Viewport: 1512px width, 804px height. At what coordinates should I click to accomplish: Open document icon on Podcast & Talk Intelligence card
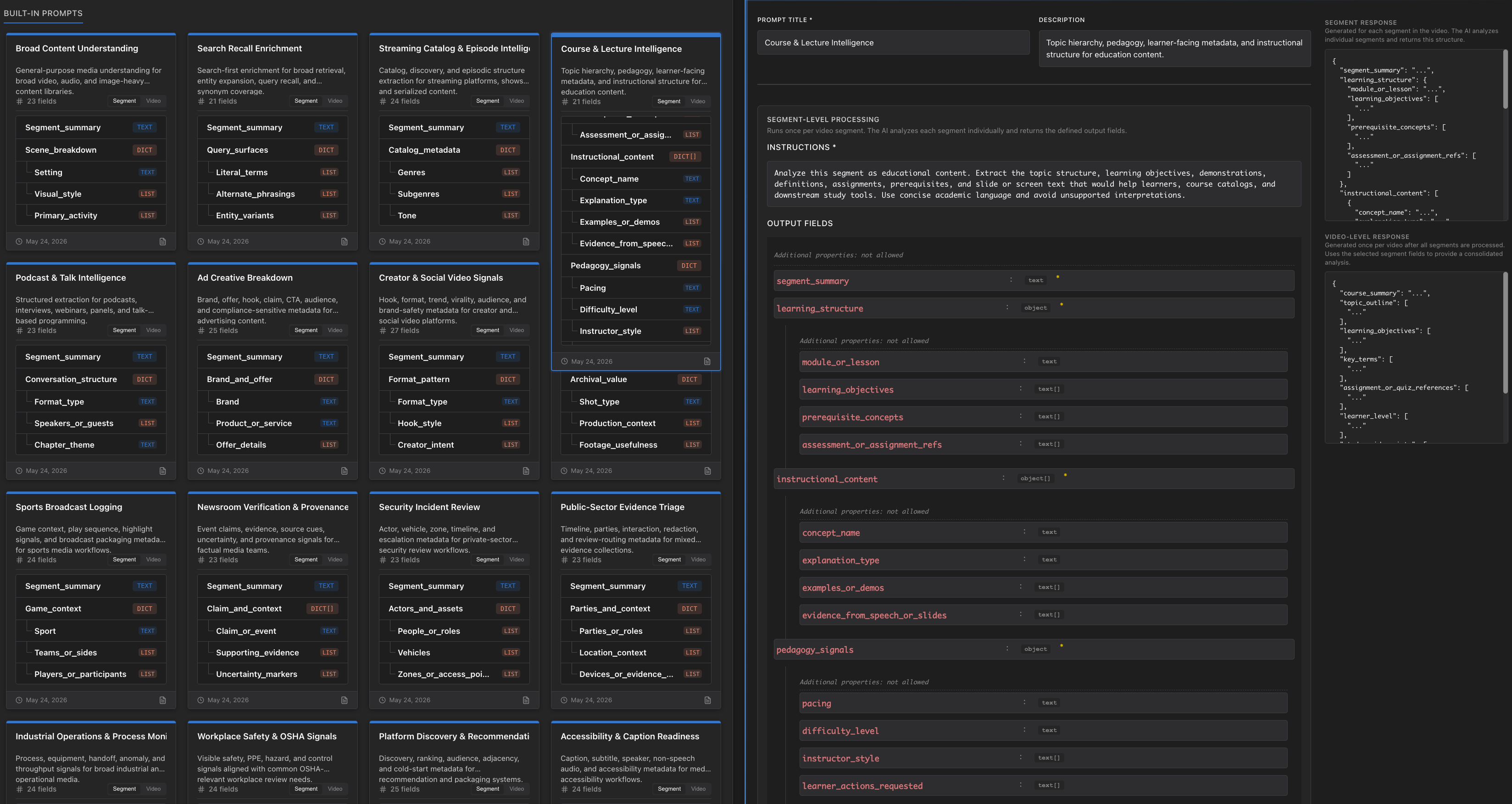162,471
